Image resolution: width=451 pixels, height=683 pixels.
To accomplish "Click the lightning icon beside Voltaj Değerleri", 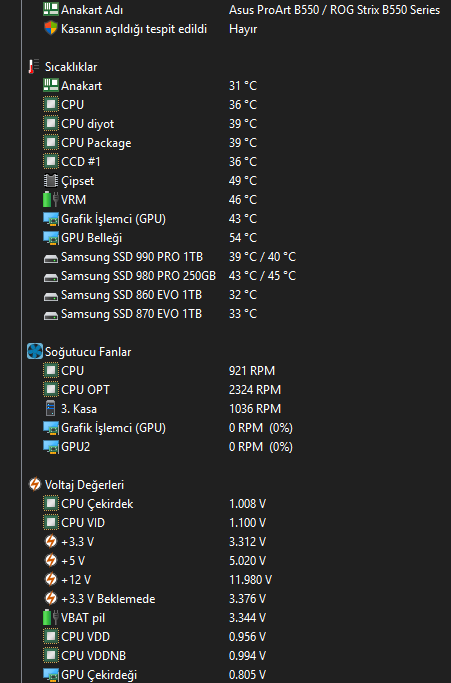I will (34, 484).
